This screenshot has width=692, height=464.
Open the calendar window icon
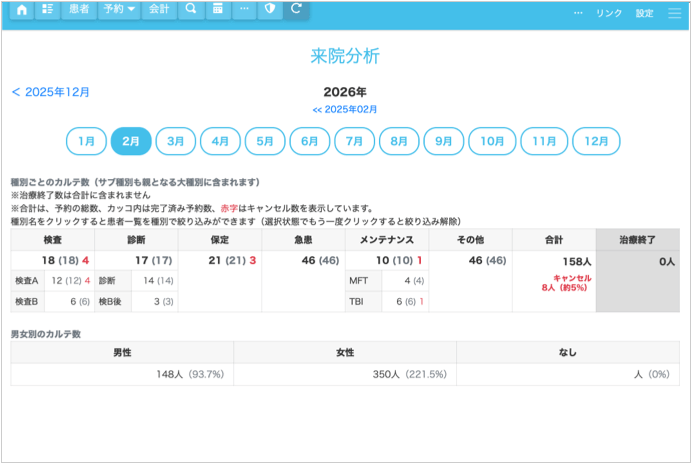pyautogui.click(x=217, y=10)
